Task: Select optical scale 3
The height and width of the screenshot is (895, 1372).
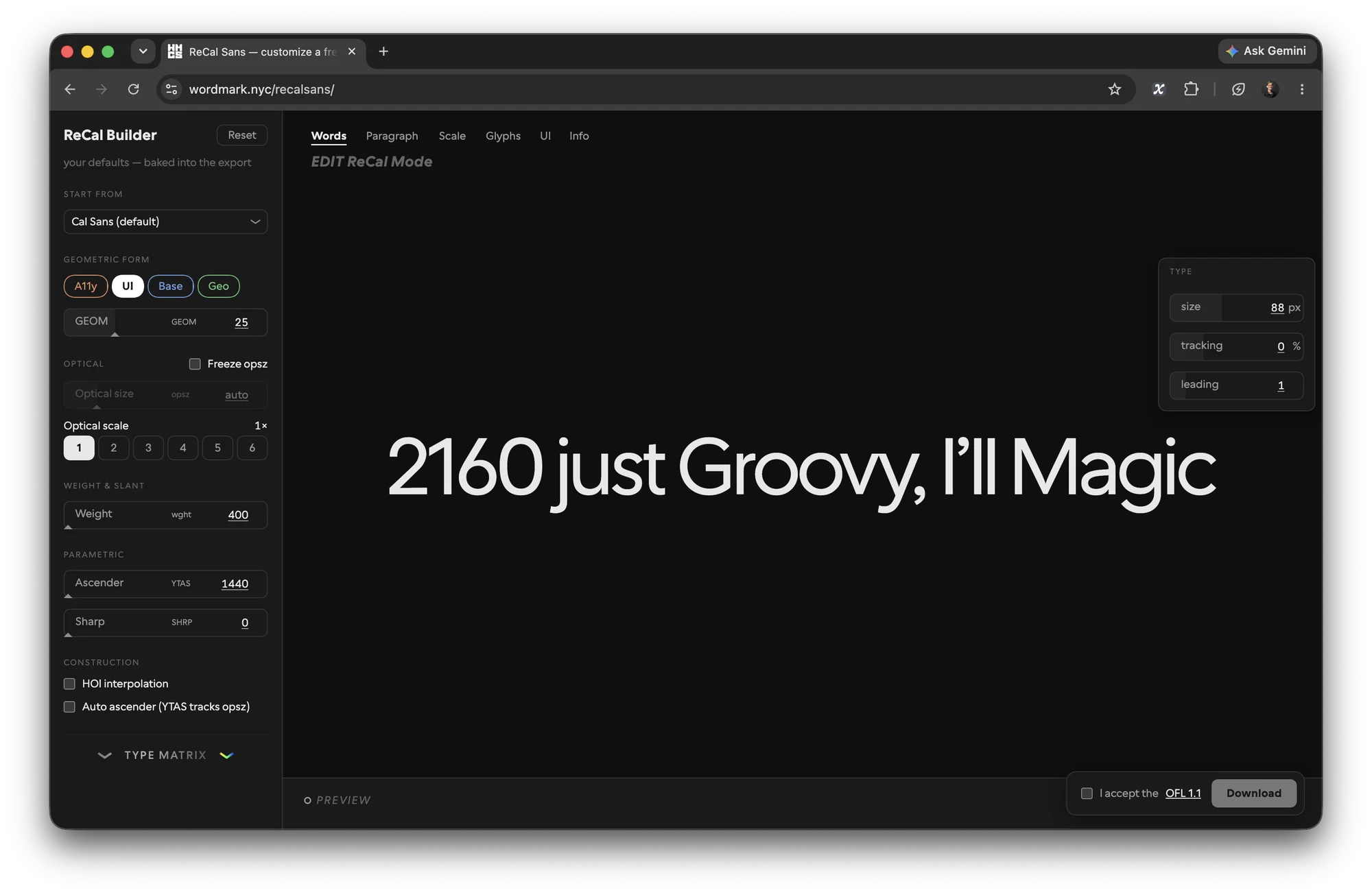Action: coord(148,448)
